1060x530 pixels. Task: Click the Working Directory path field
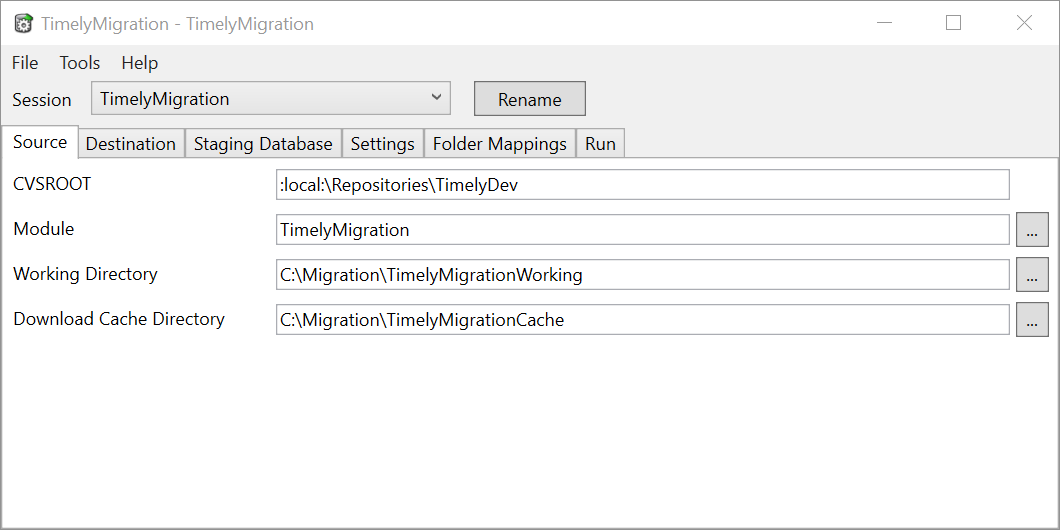point(642,274)
